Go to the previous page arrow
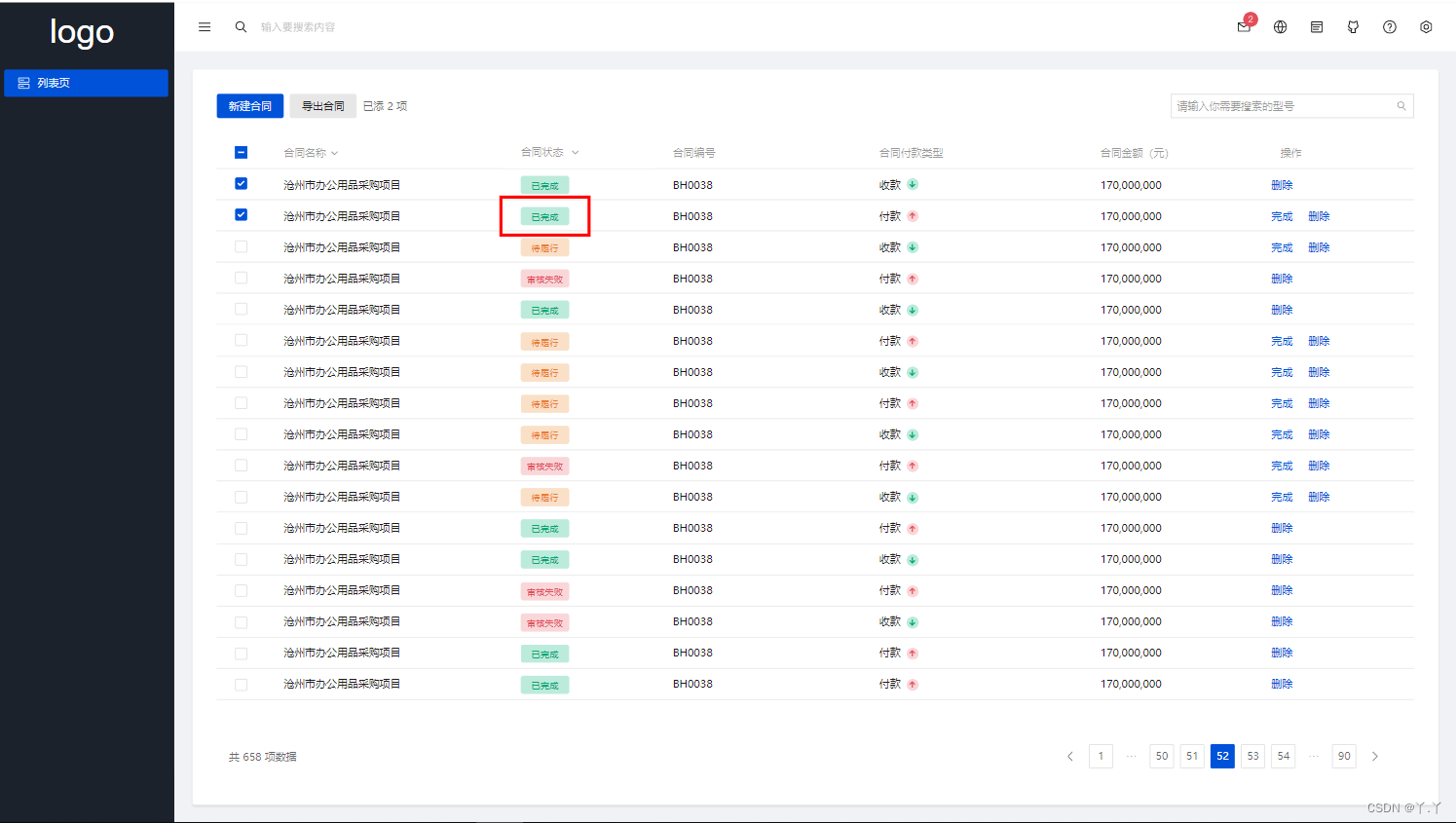The image size is (1456, 823). pos(1070,756)
